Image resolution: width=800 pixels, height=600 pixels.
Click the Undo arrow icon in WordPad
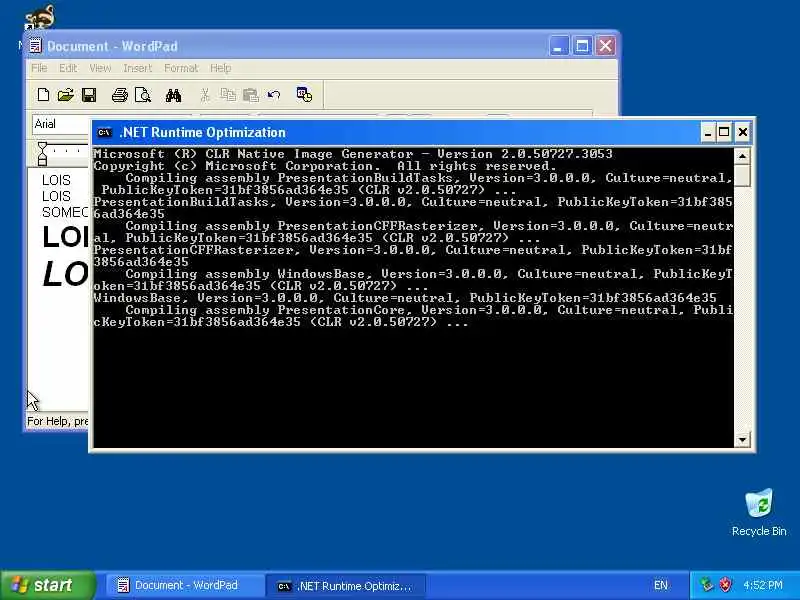[274, 94]
